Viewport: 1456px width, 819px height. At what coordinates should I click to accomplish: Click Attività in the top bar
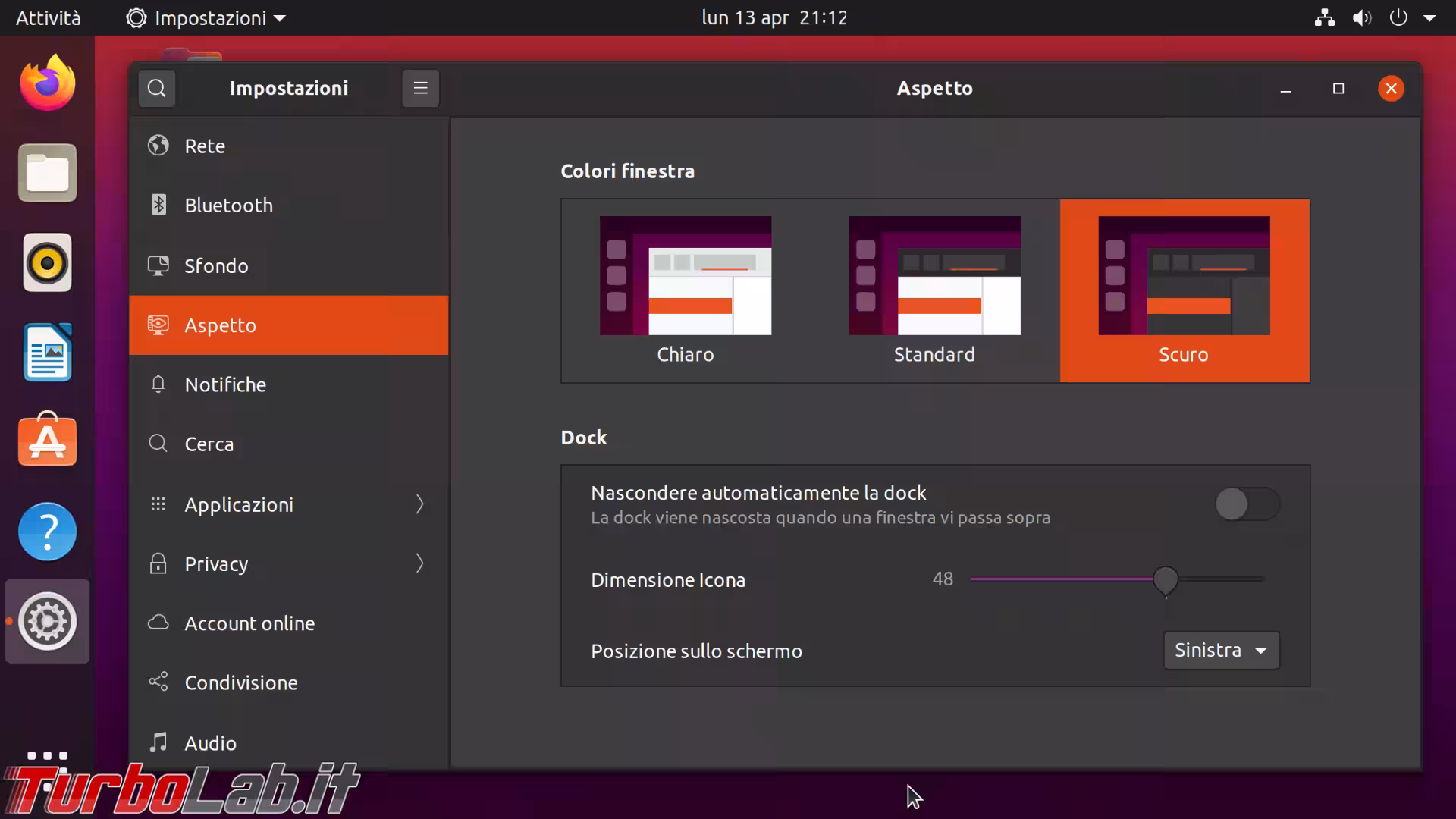pyautogui.click(x=48, y=18)
